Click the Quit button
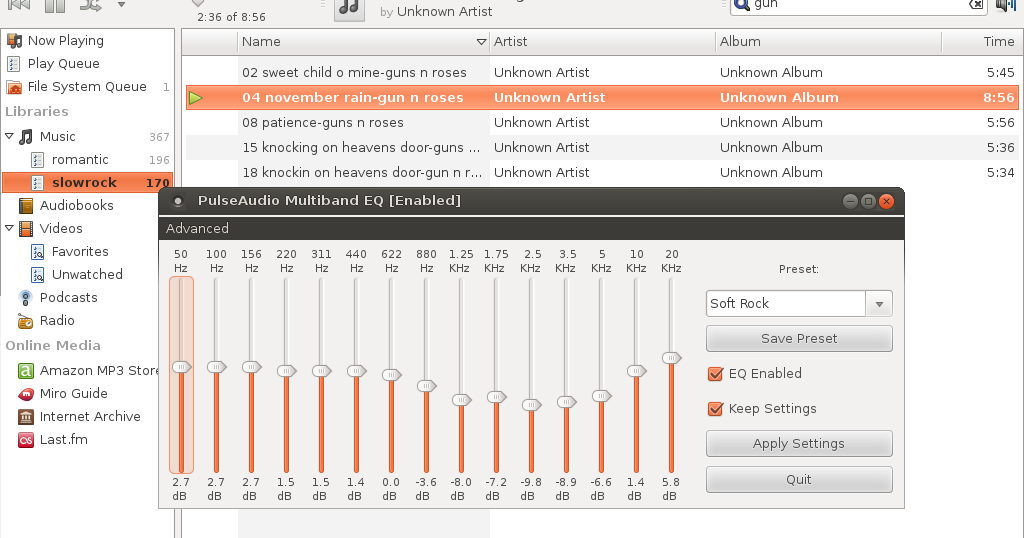 [x=799, y=479]
